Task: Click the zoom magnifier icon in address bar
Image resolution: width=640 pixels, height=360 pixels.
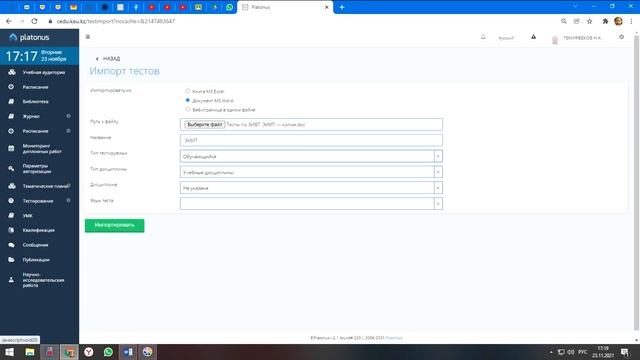Action: point(564,21)
